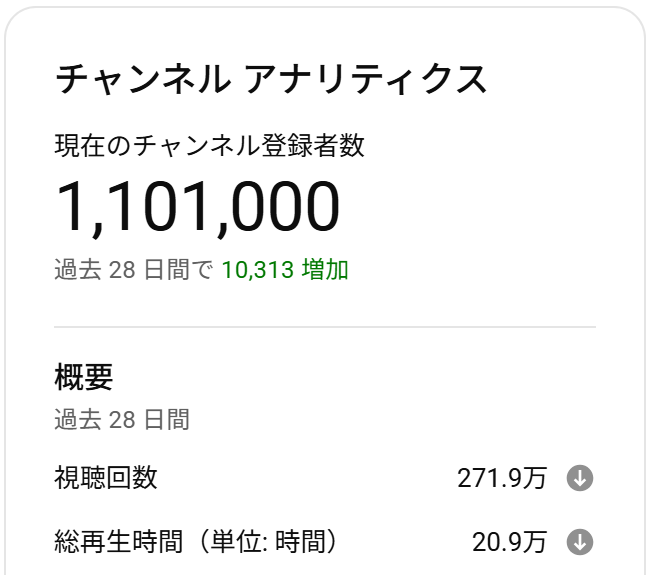Click the green 10,313 number
The image size is (657, 575).
pos(257,269)
